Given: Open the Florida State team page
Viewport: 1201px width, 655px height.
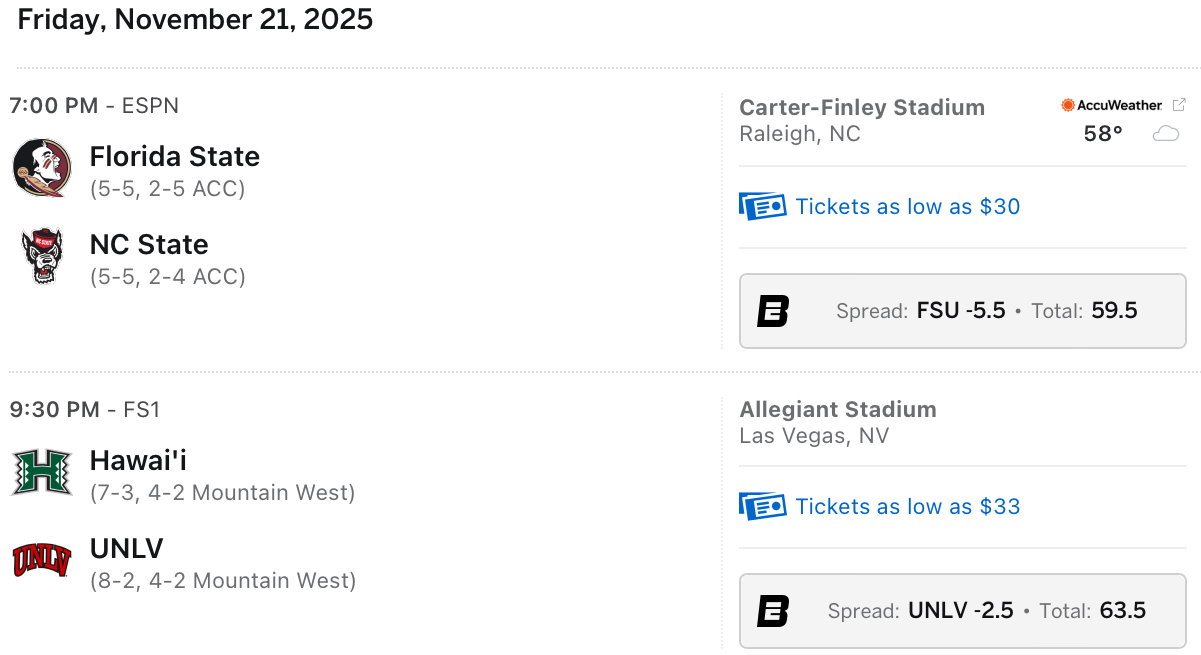Looking at the screenshot, I should point(175,157).
